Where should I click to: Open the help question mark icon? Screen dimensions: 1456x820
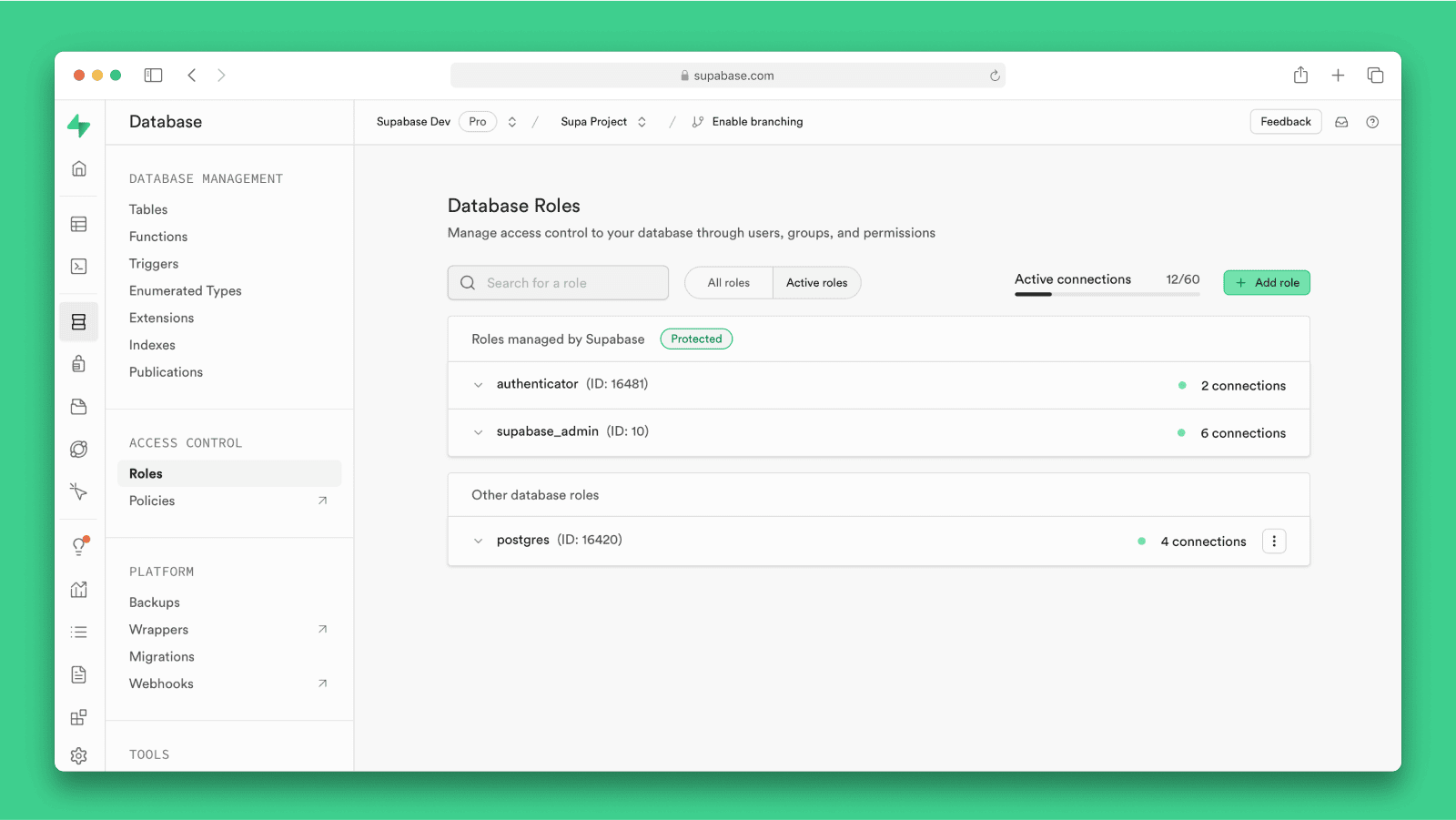point(1372,122)
